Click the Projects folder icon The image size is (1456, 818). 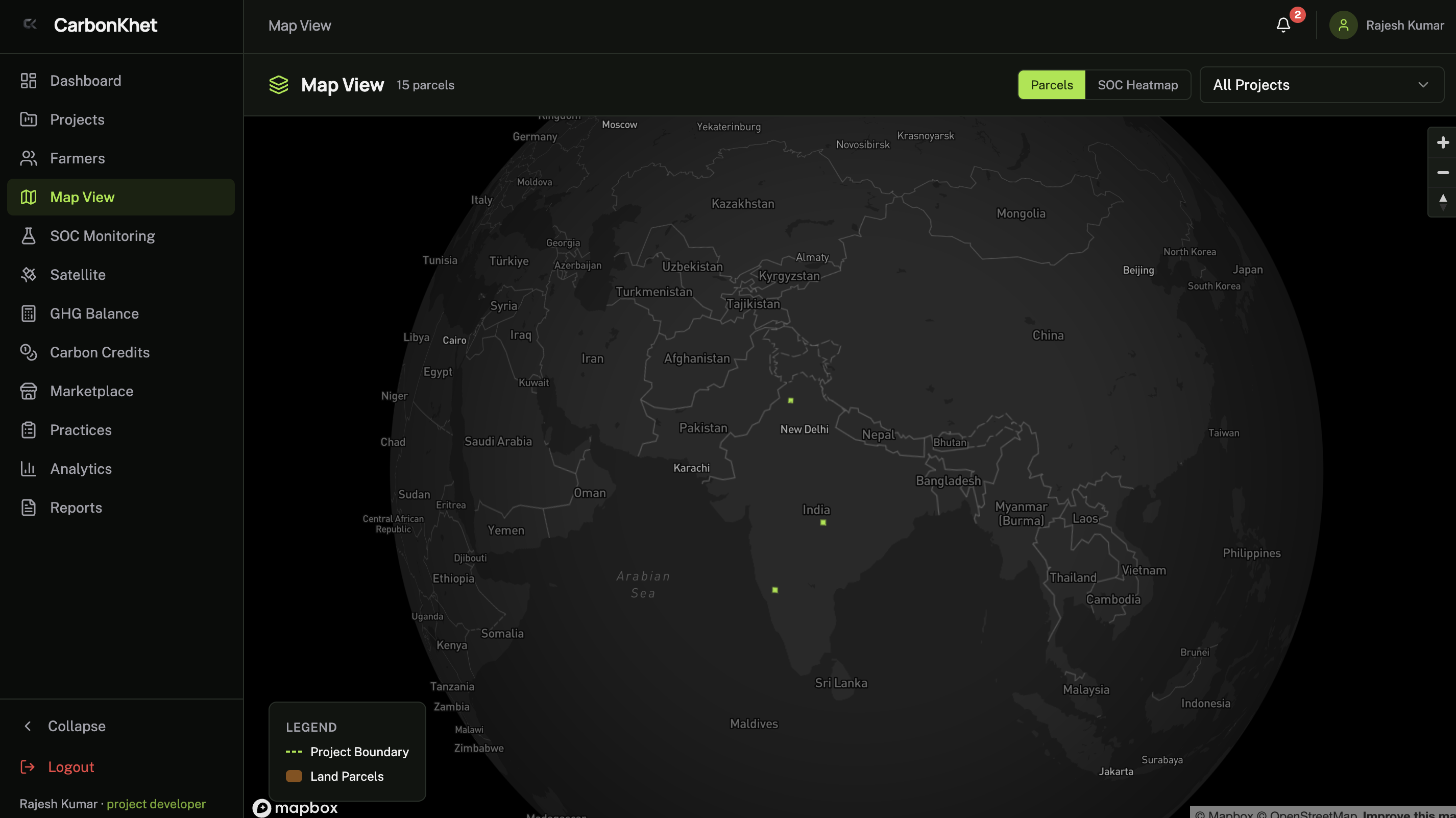(x=28, y=119)
